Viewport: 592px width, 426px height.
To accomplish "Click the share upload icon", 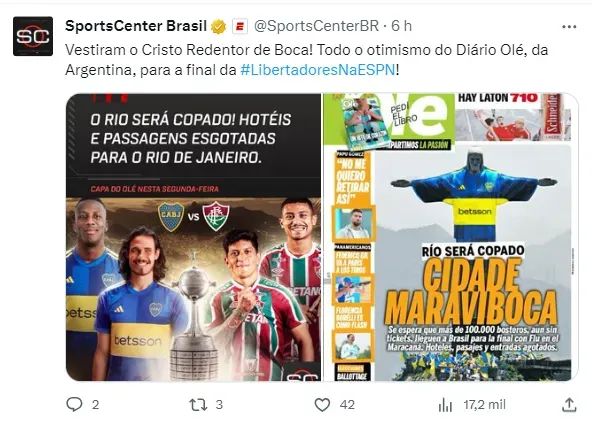I will pos(569,404).
